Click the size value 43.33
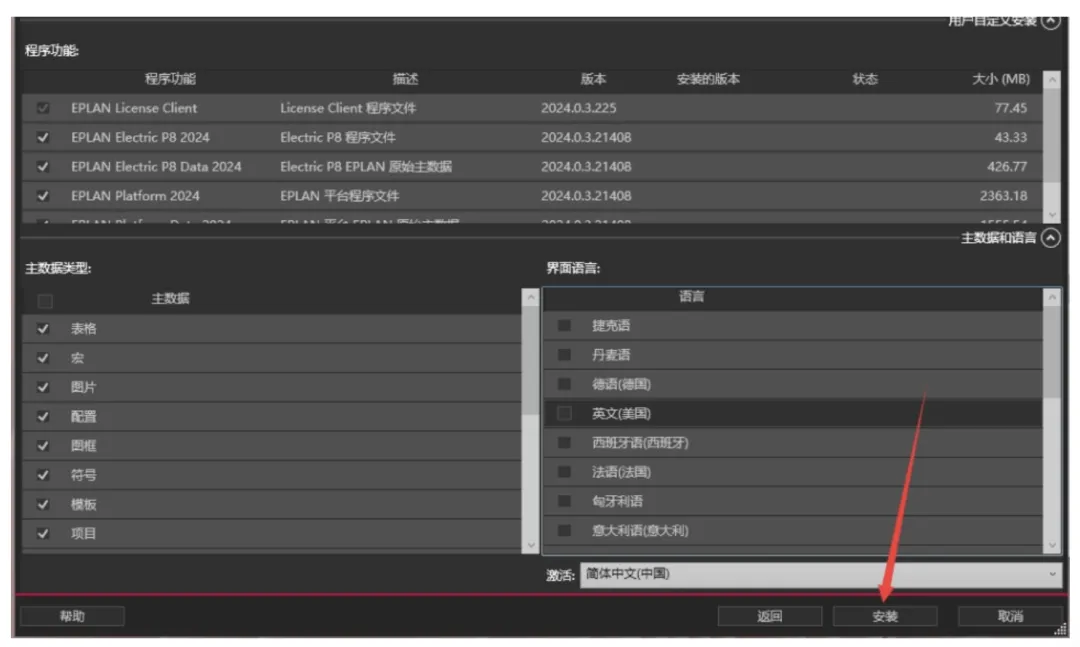1080x647 pixels. pyautogui.click(x=1010, y=137)
